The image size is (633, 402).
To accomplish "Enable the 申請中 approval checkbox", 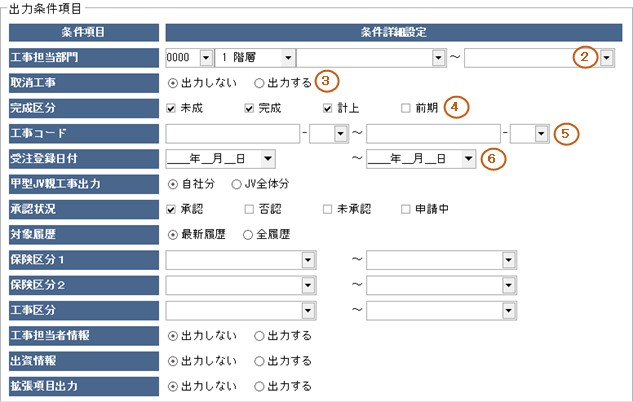I will (x=405, y=209).
